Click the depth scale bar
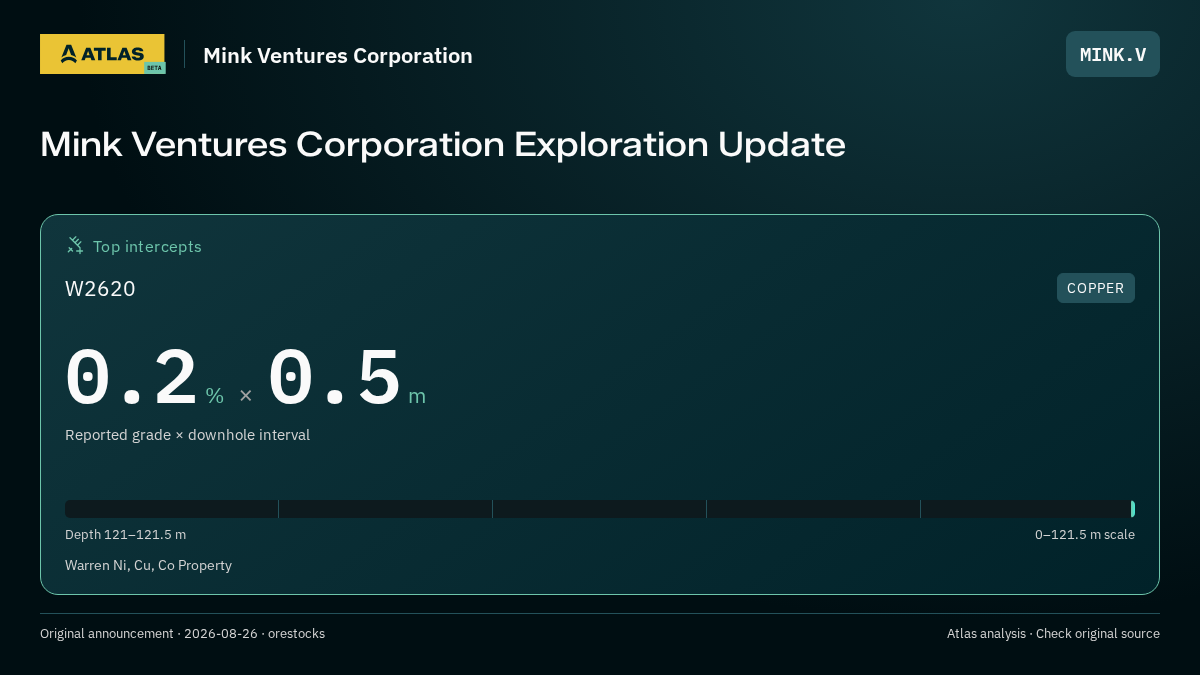This screenshot has width=1200, height=675. click(x=600, y=509)
